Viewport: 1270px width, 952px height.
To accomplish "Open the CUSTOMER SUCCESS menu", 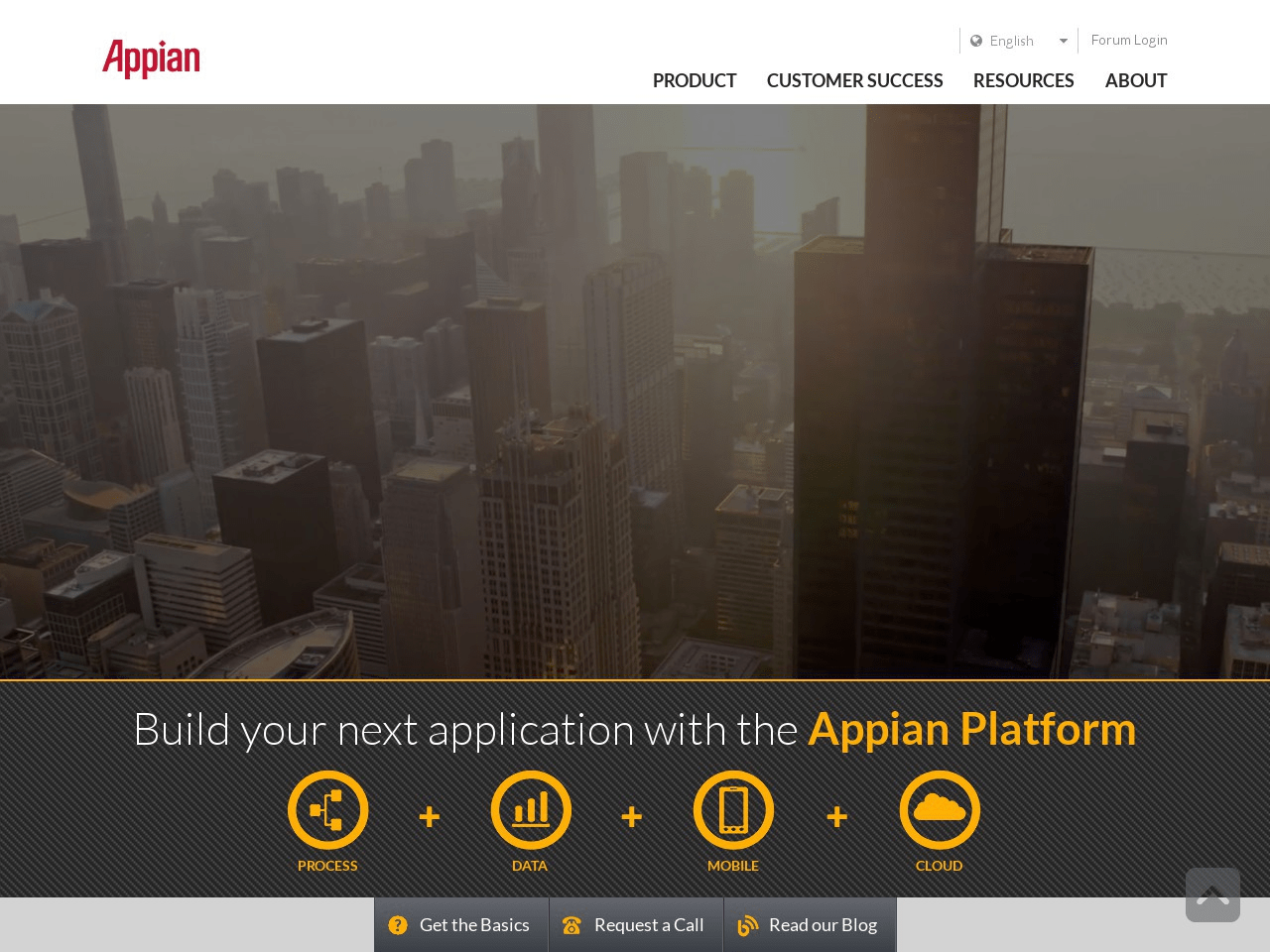I will (x=854, y=80).
